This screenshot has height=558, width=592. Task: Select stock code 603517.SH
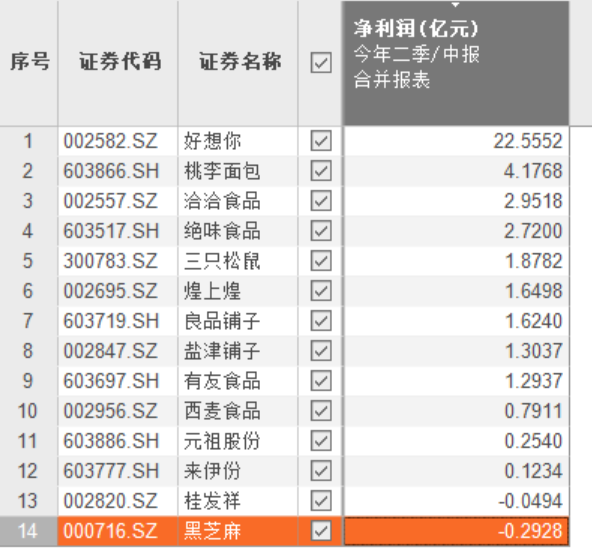click(x=111, y=231)
